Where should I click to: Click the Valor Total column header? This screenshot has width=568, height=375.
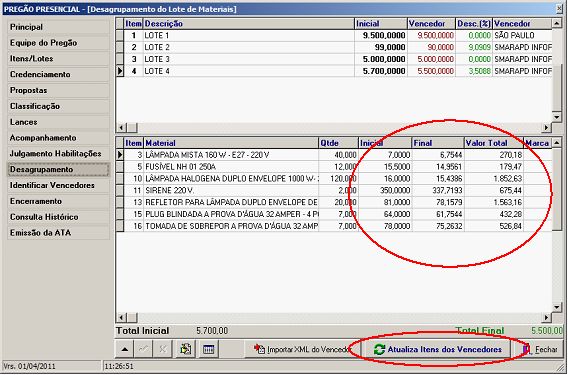494,143
